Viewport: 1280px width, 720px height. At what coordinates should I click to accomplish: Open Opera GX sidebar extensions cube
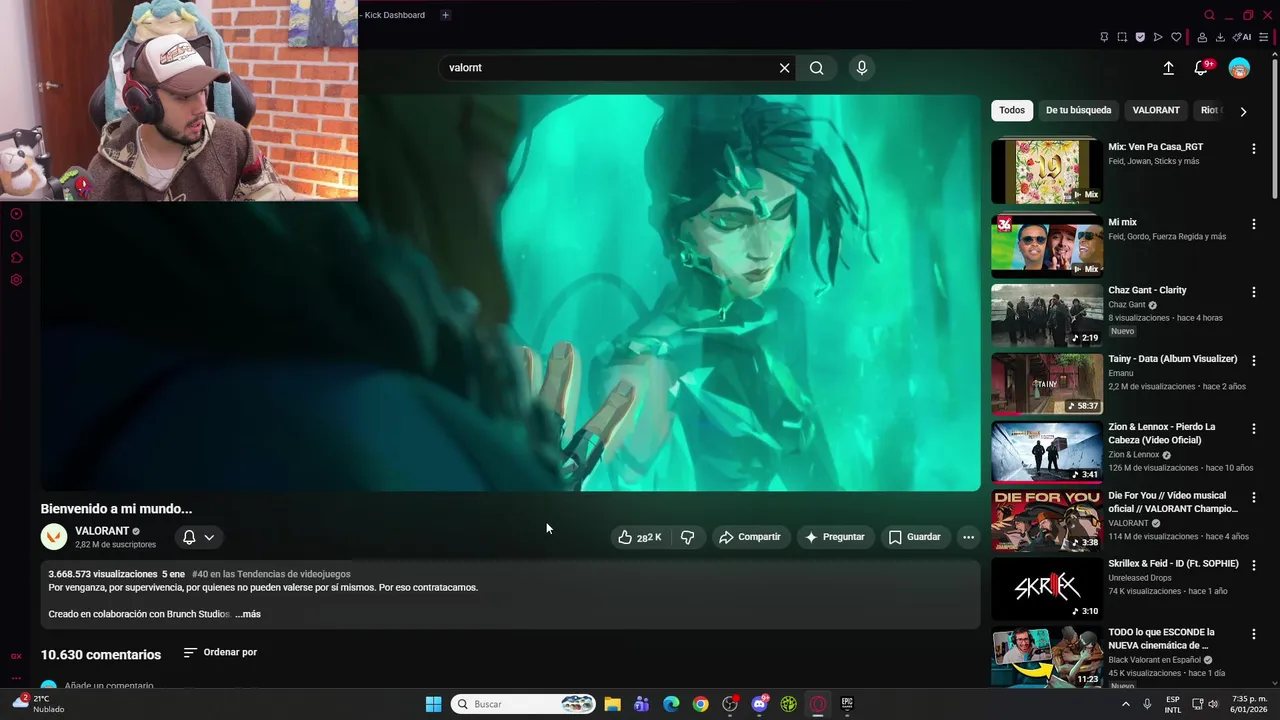(x=16, y=258)
